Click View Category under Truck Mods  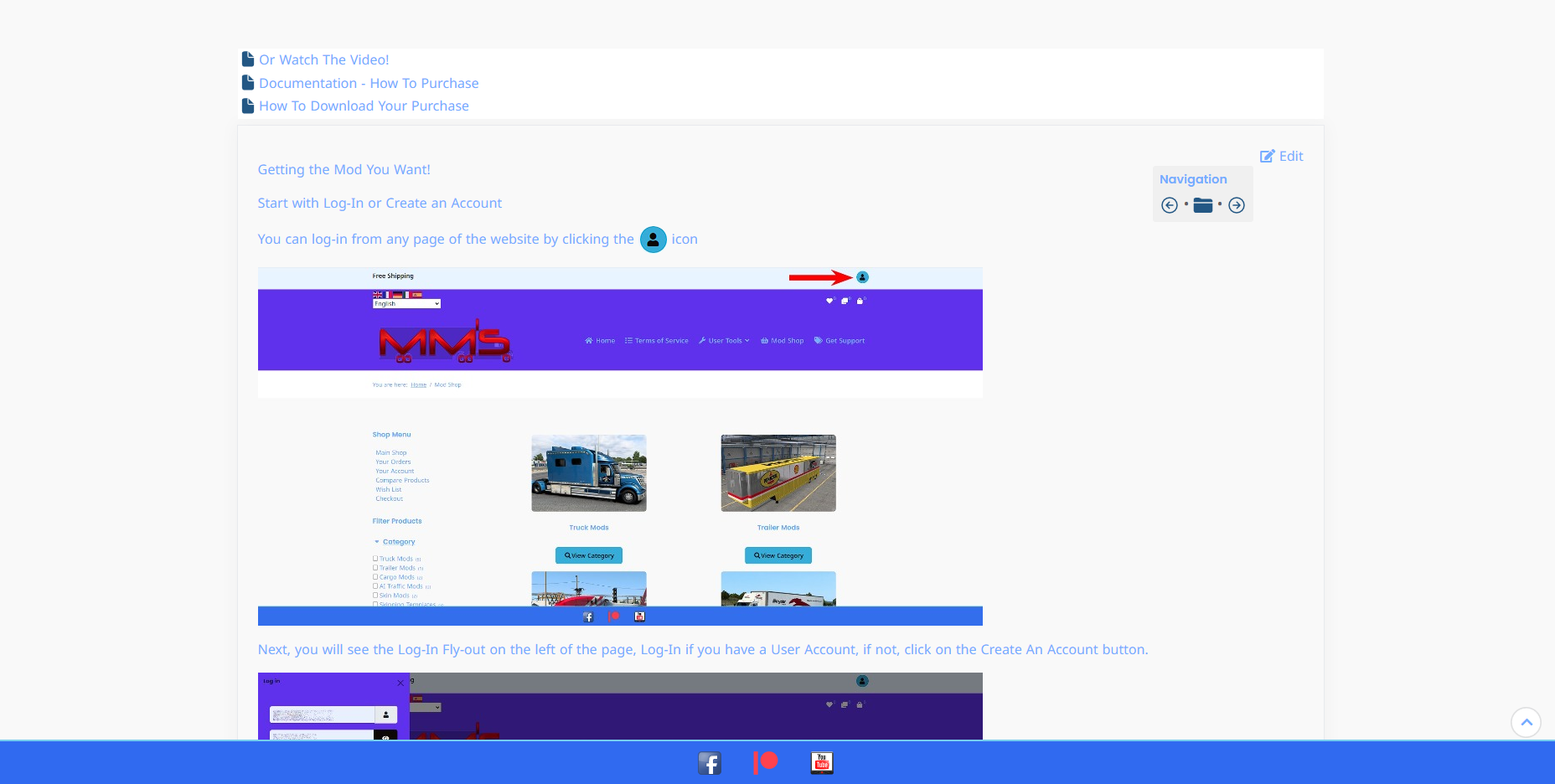588,554
